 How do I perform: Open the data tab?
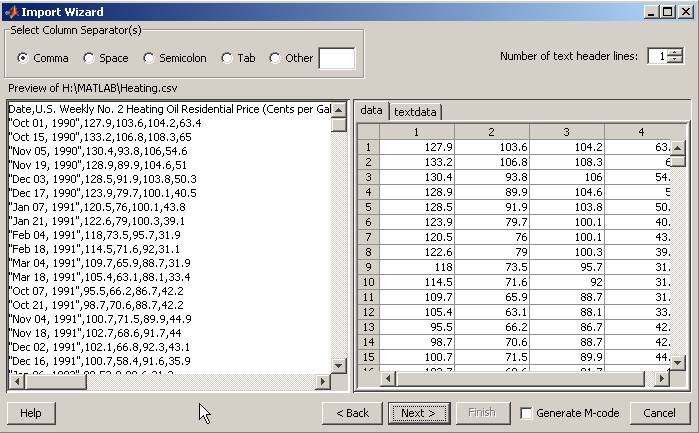coord(372,111)
